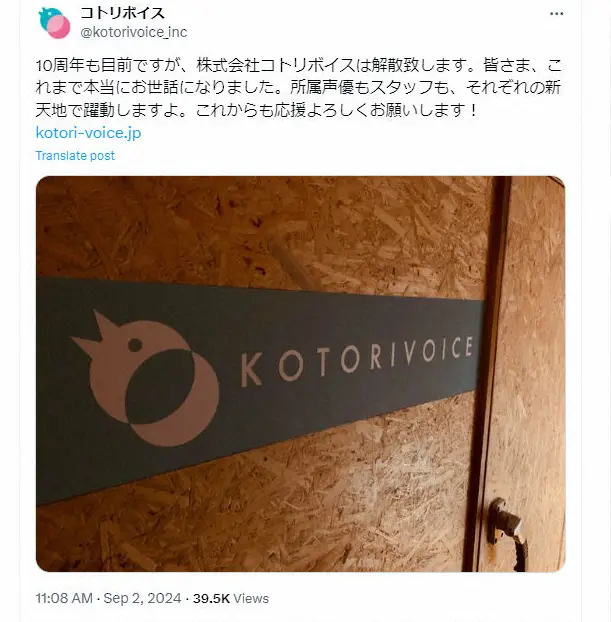Click the 株式会社コトリボイス text in the tweet
This screenshot has width=611, height=622.
275,65
